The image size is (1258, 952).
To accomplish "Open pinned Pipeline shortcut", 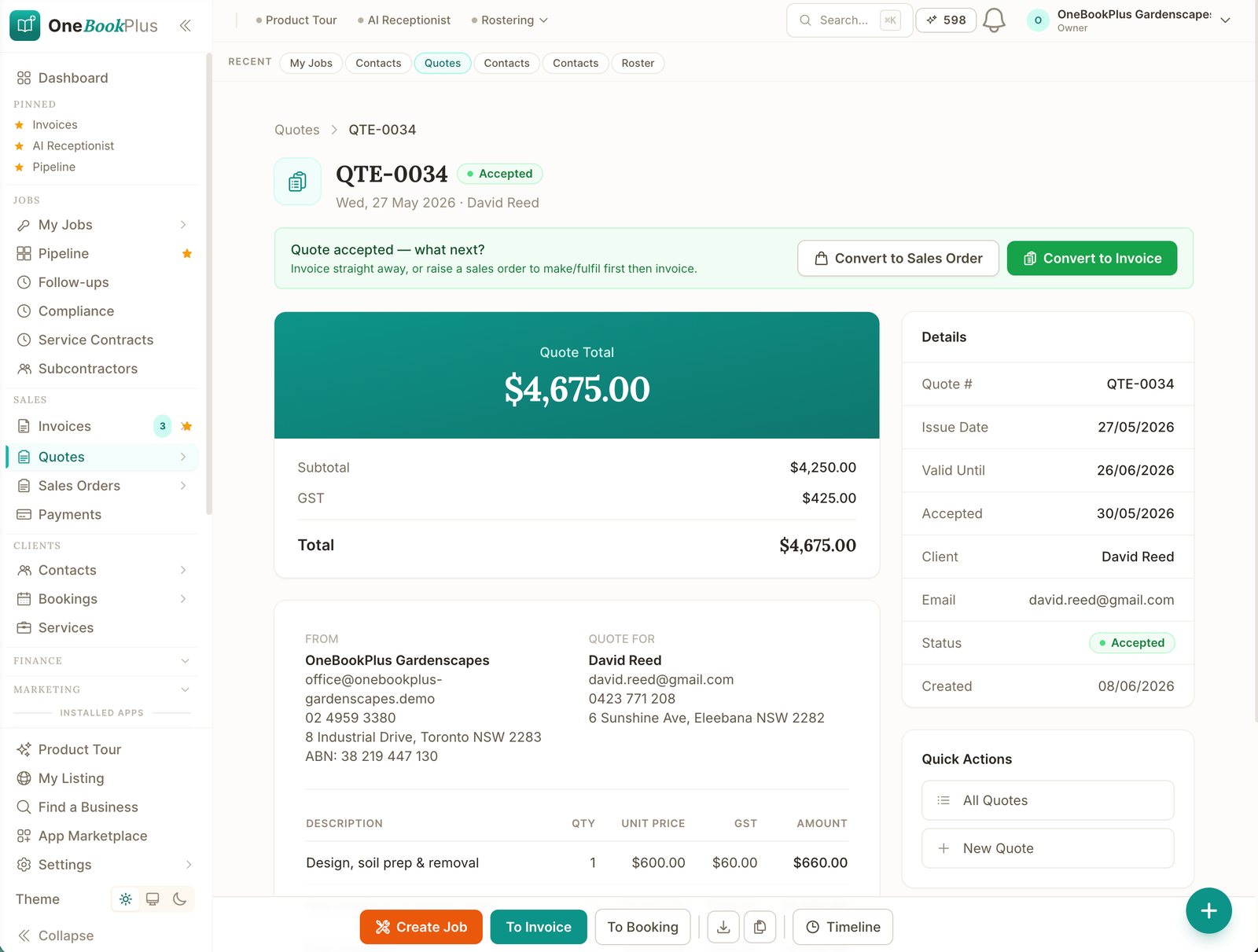I will [x=53, y=167].
